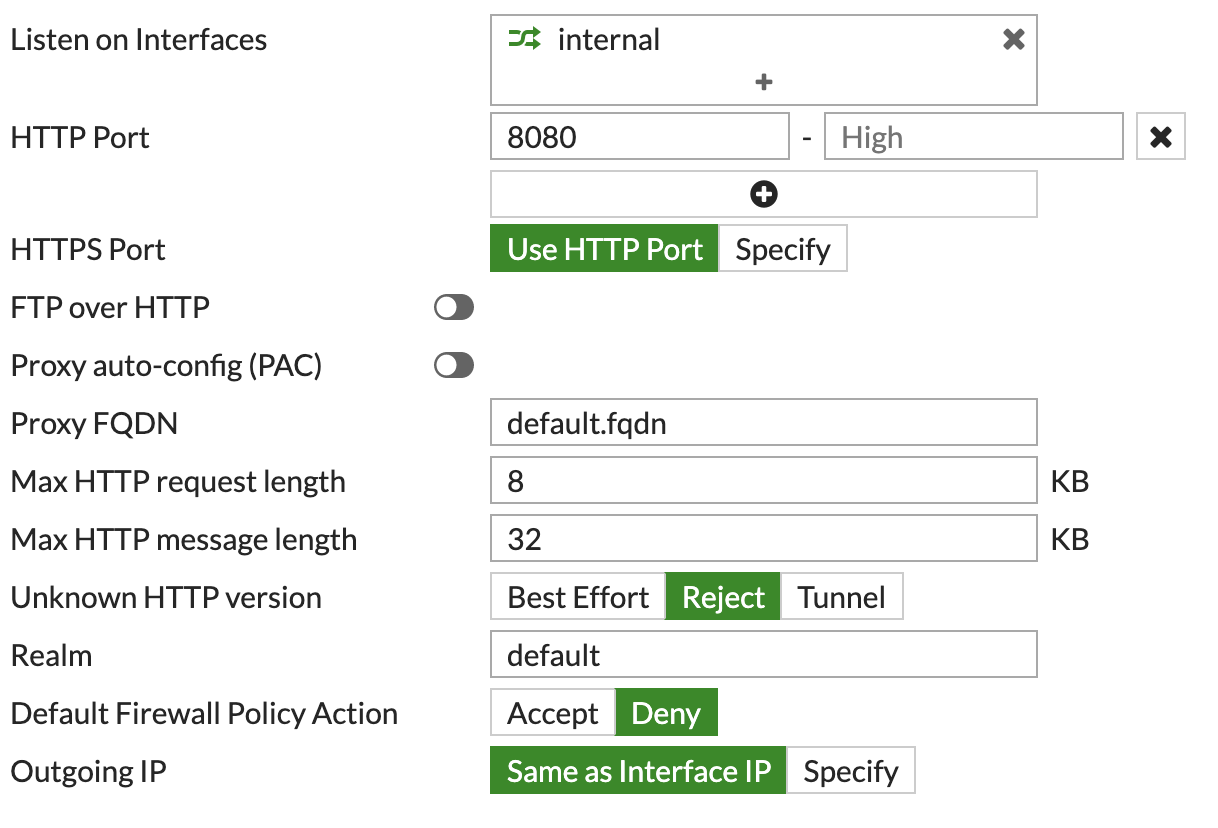1218x828 pixels.
Task: Select Reject for Unknown HTTP version
Action: pos(722,596)
